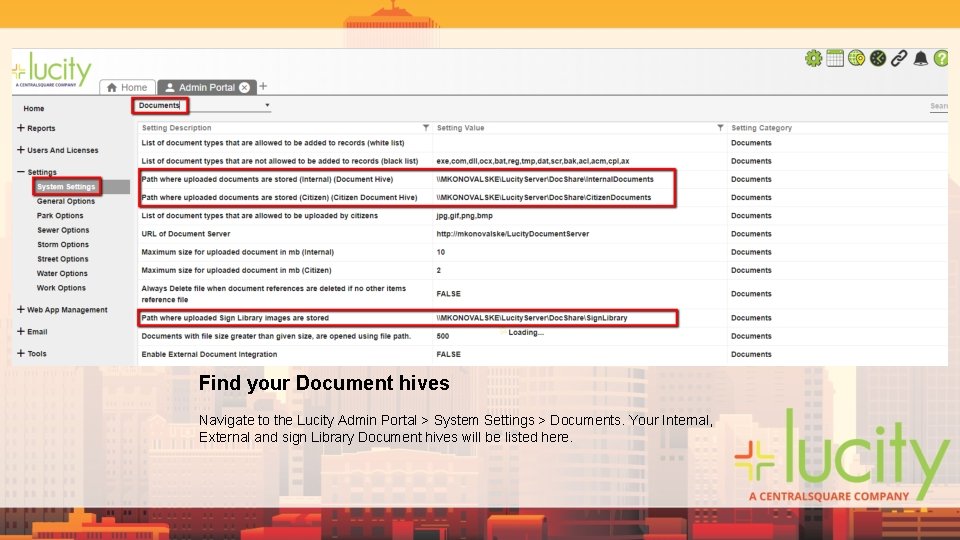
Task: Click FALSE for Always Delete file
Action: (x=448, y=294)
